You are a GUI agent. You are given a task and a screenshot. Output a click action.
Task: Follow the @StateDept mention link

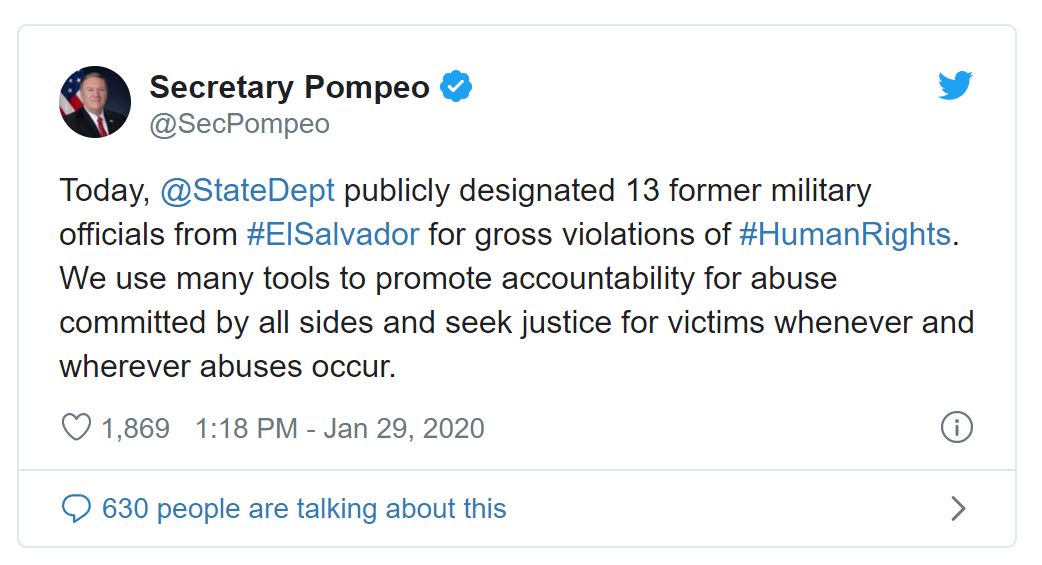point(247,190)
